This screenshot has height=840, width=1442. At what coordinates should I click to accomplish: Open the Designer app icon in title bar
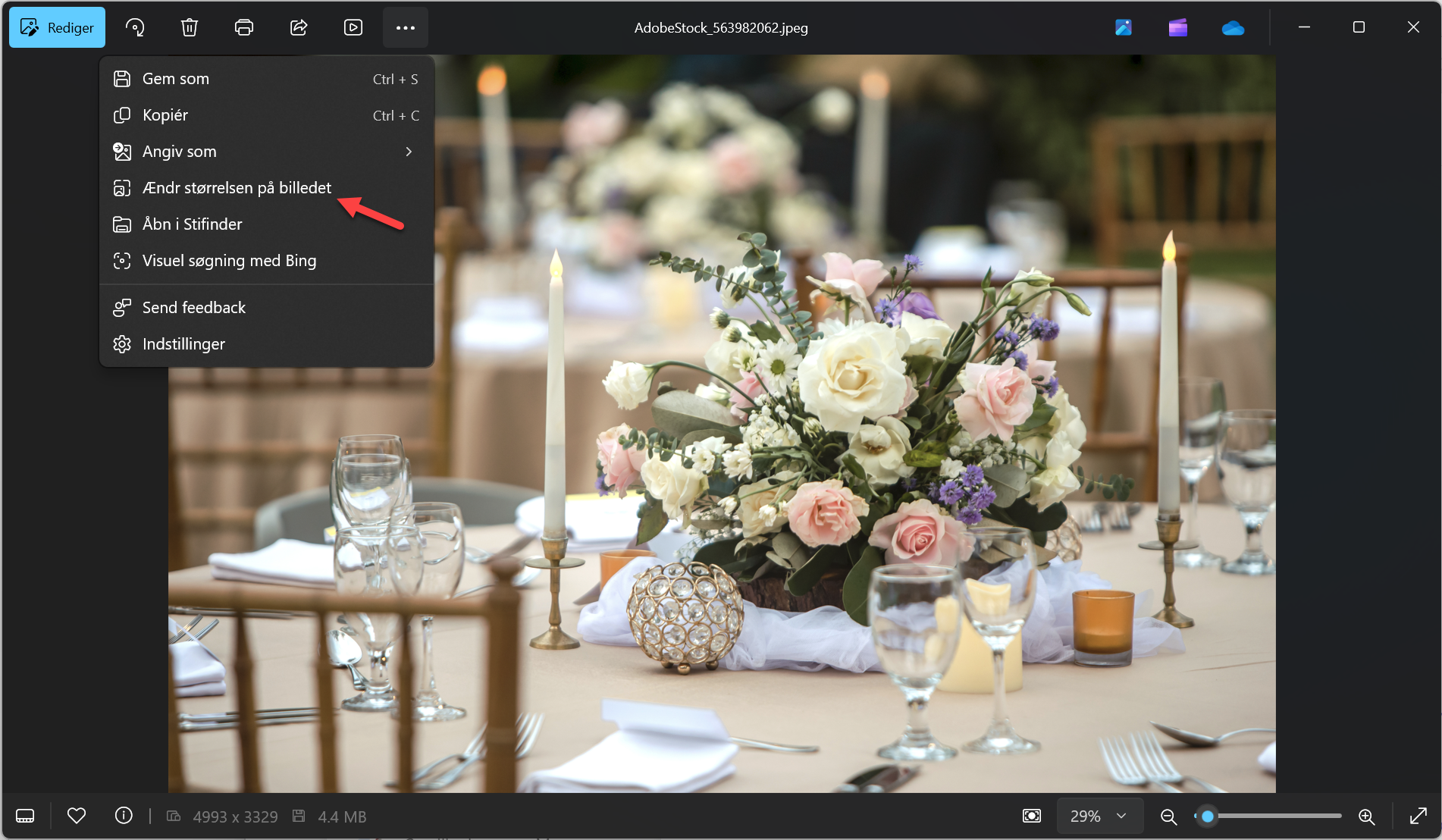pyautogui.click(x=1124, y=27)
